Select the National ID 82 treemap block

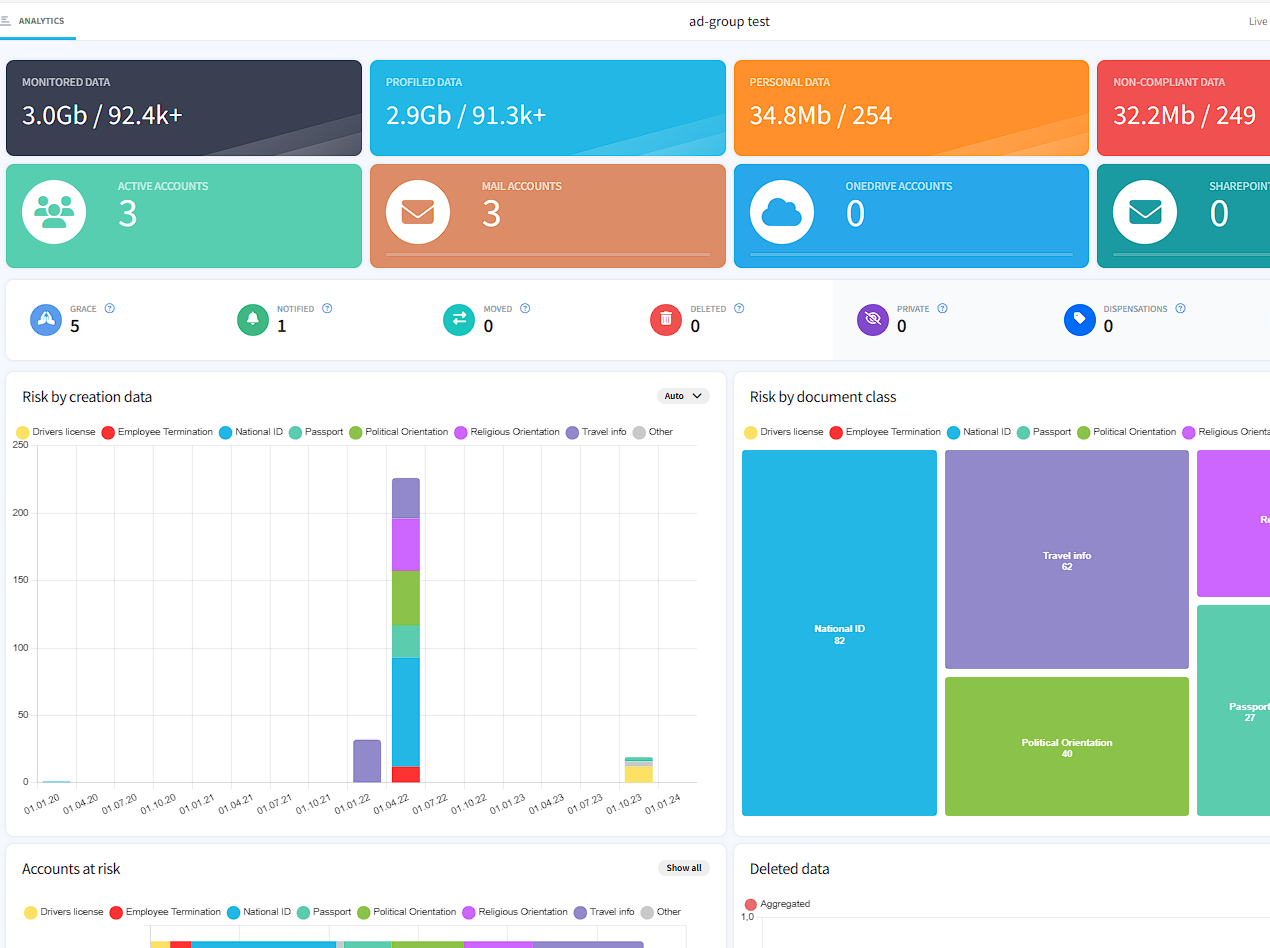tap(839, 633)
